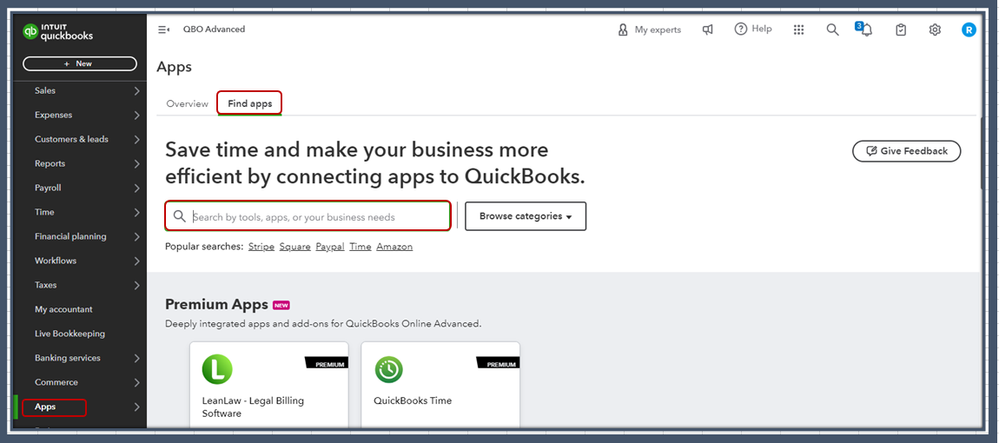This screenshot has width=999, height=443.
Task: Expand the Sales menu chevron
Action: [x=136, y=91]
